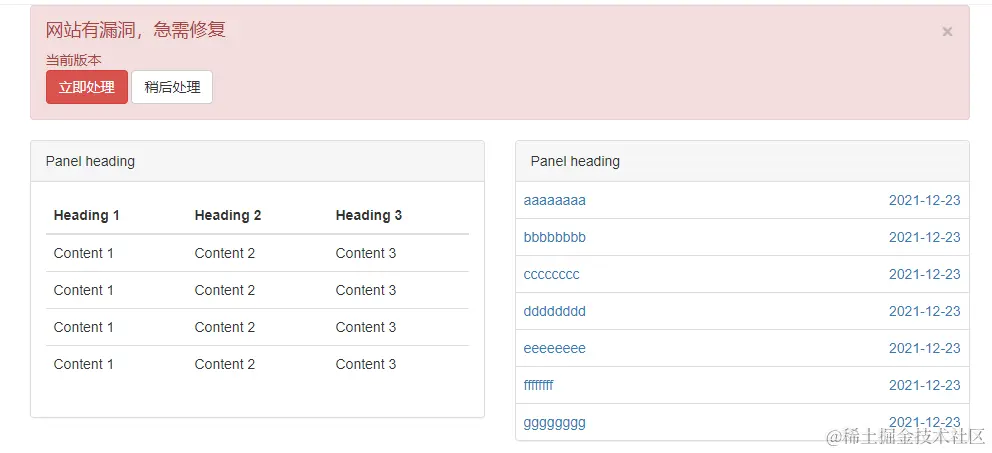Open the gggggggg list item
992x453 pixels.
click(555, 422)
